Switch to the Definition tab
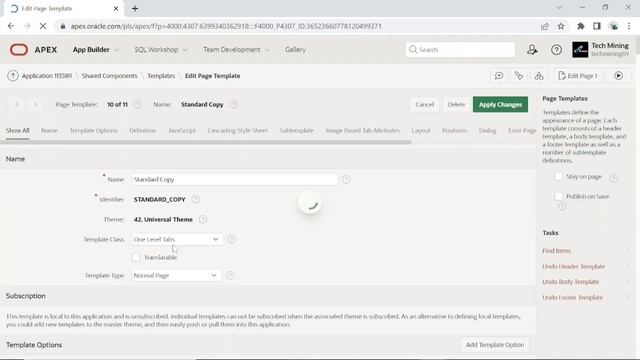This screenshot has width=640, height=360. point(142,131)
